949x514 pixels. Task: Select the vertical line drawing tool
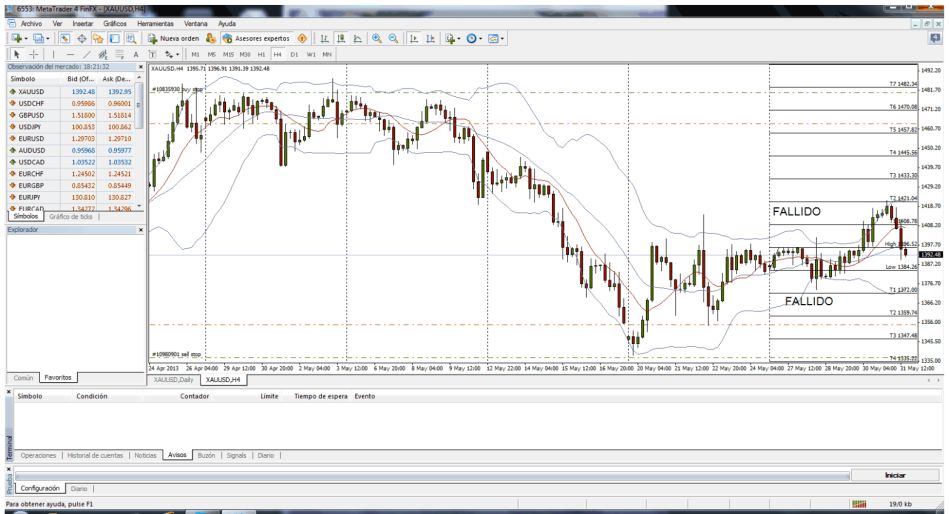[55, 54]
